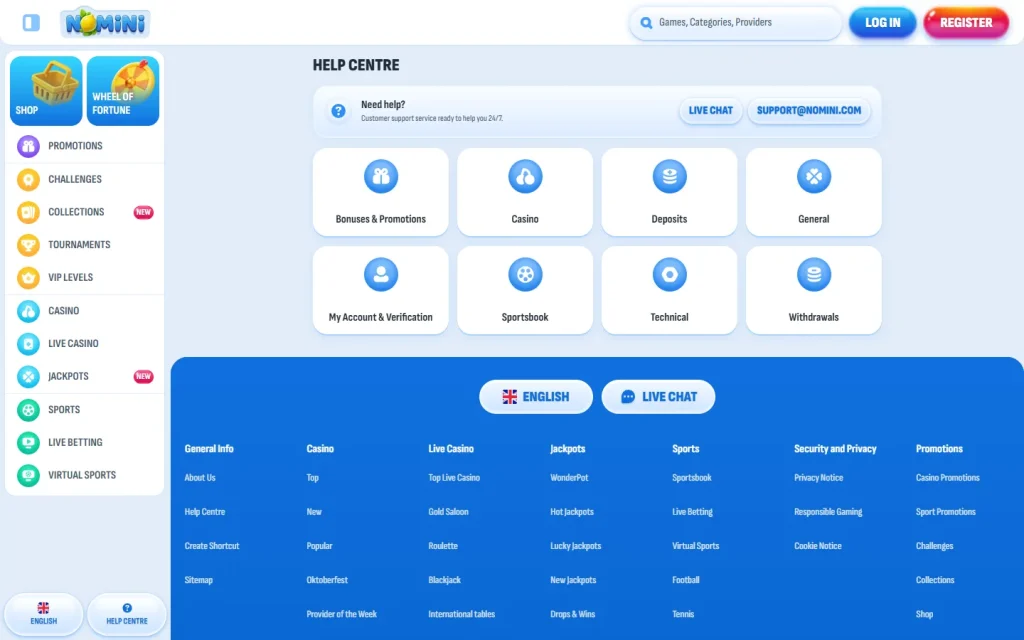Viewport: 1024px width, 640px height.
Task: Open Provider of the Week footer link
Action: (342, 614)
